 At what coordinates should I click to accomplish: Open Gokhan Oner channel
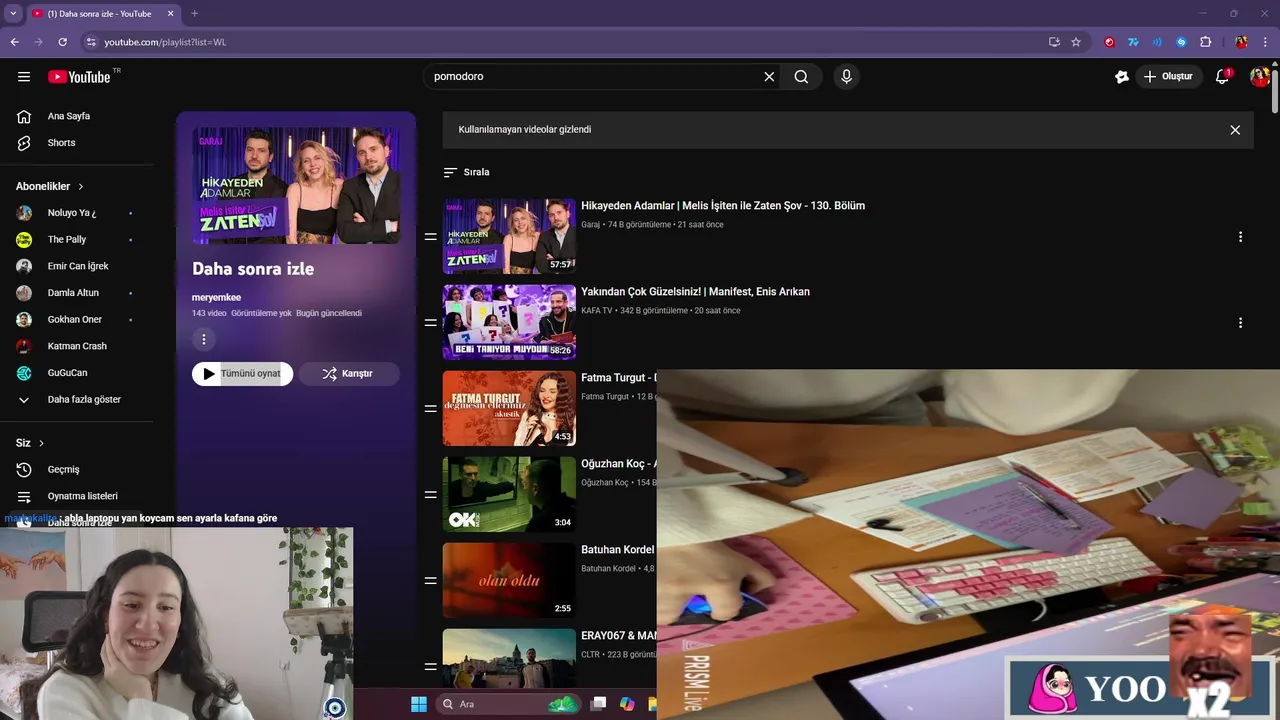tap(77, 320)
